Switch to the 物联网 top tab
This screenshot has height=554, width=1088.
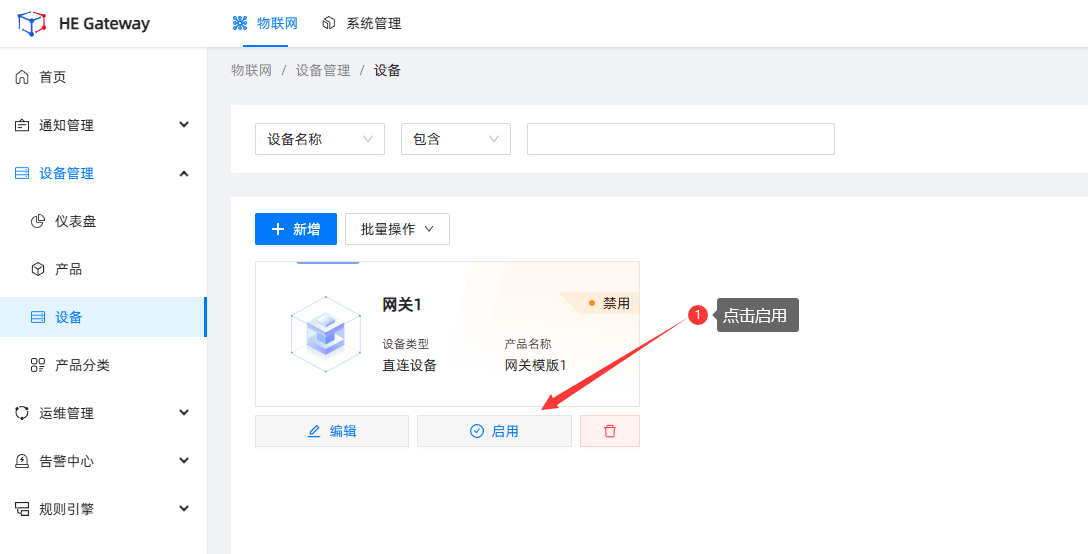pyautogui.click(x=265, y=23)
